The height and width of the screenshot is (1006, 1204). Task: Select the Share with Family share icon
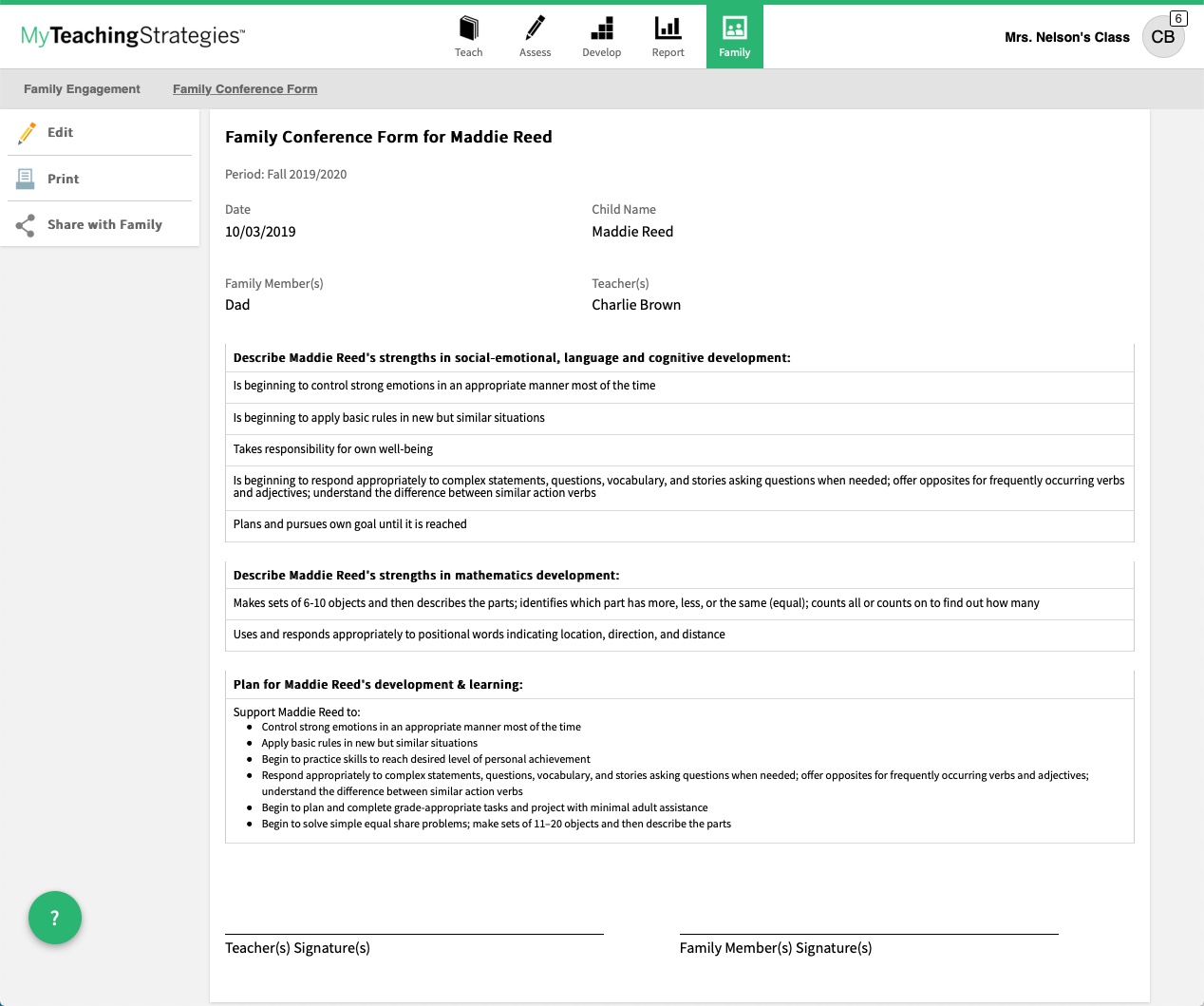[26, 224]
